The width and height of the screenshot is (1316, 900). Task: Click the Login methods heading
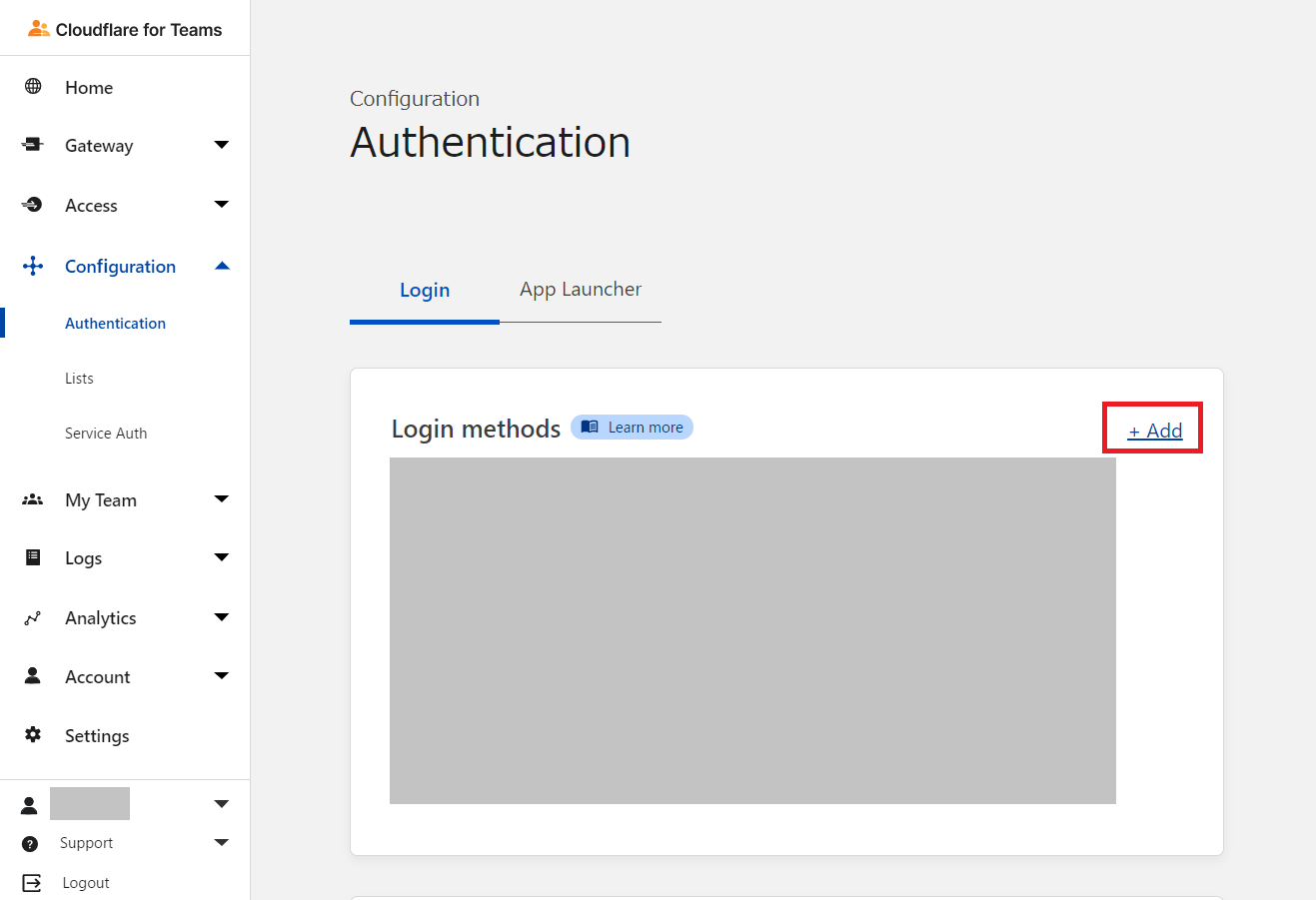click(476, 429)
